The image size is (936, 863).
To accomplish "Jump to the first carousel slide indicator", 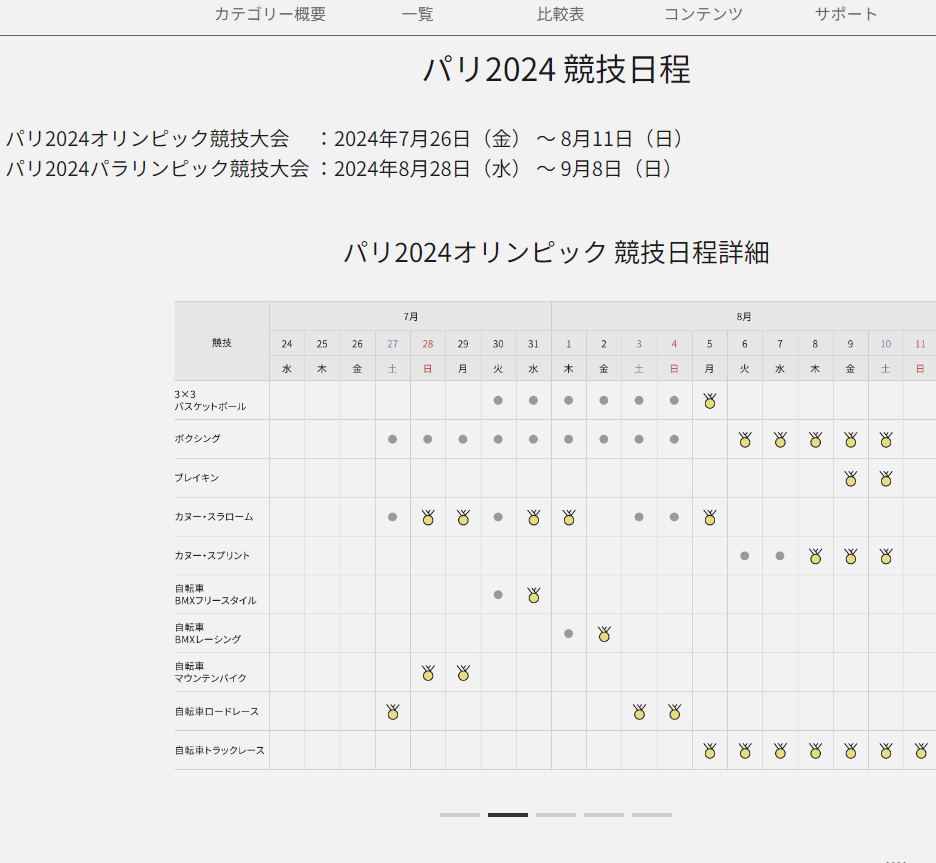I will pos(460,815).
